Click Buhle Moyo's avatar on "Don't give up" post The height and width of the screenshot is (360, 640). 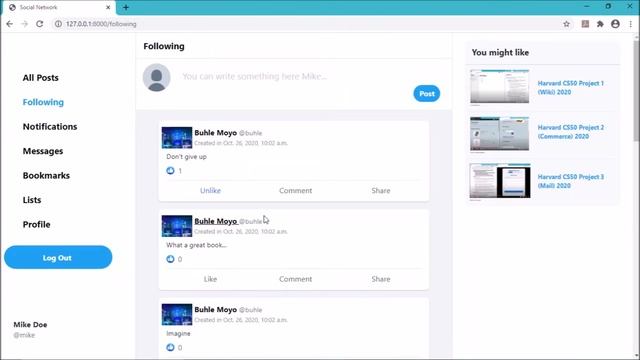(x=177, y=138)
